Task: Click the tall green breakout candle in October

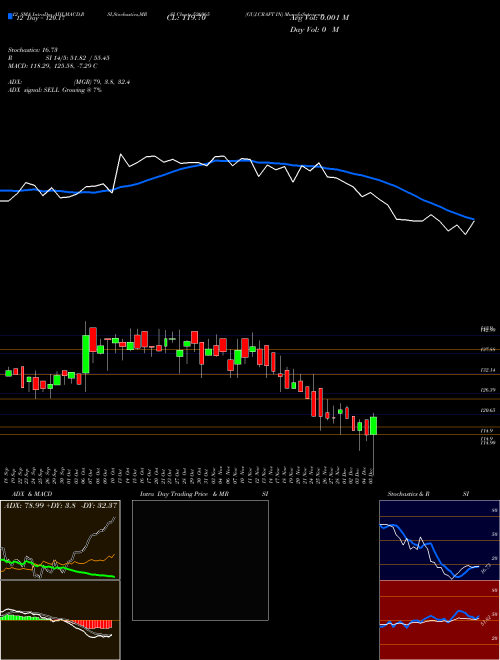Action: coord(85,354)
